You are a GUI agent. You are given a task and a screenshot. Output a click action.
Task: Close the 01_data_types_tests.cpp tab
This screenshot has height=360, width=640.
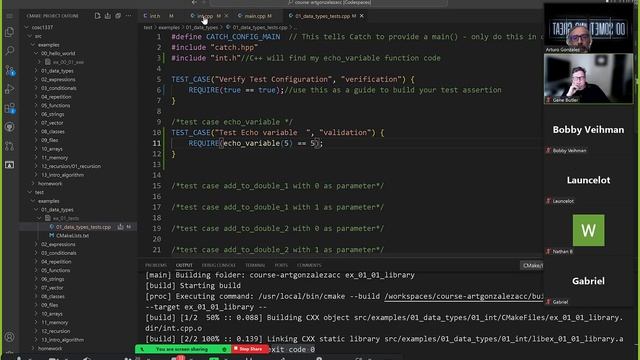pyautogui.click(x=362, y=16)
